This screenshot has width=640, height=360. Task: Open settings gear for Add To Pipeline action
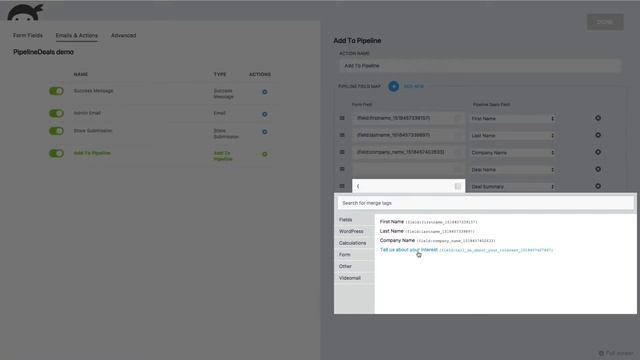coord(264,154)
